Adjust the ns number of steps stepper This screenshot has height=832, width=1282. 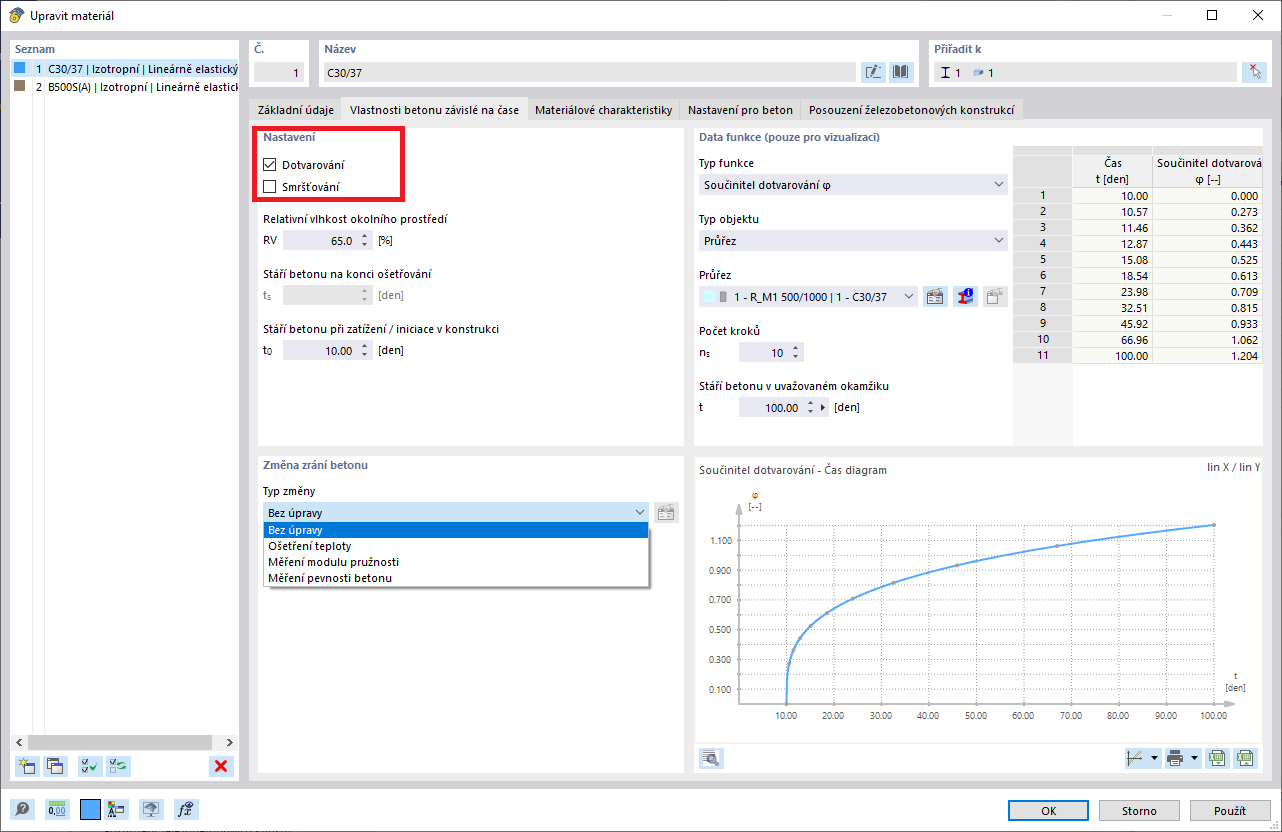tap(796, 352)
